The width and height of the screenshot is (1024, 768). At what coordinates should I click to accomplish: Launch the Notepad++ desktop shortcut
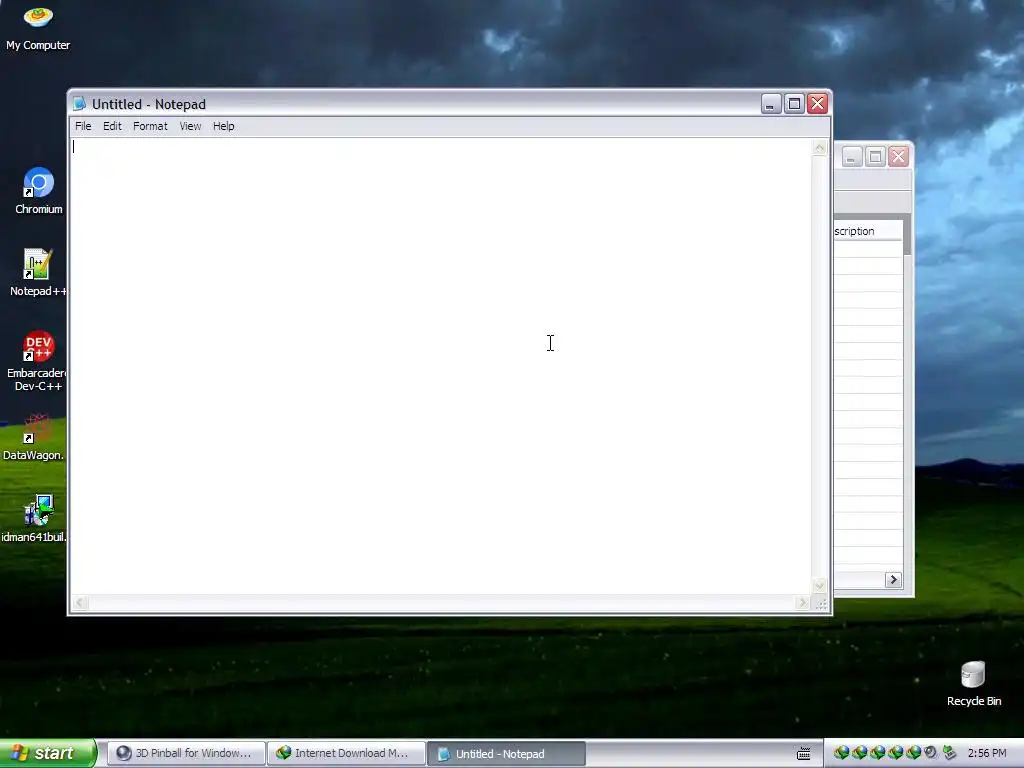[38, 272]
